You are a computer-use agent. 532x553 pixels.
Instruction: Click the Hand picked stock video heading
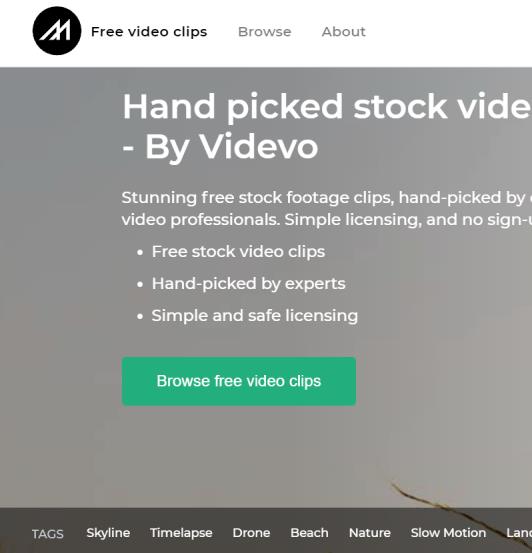(327, 107)
